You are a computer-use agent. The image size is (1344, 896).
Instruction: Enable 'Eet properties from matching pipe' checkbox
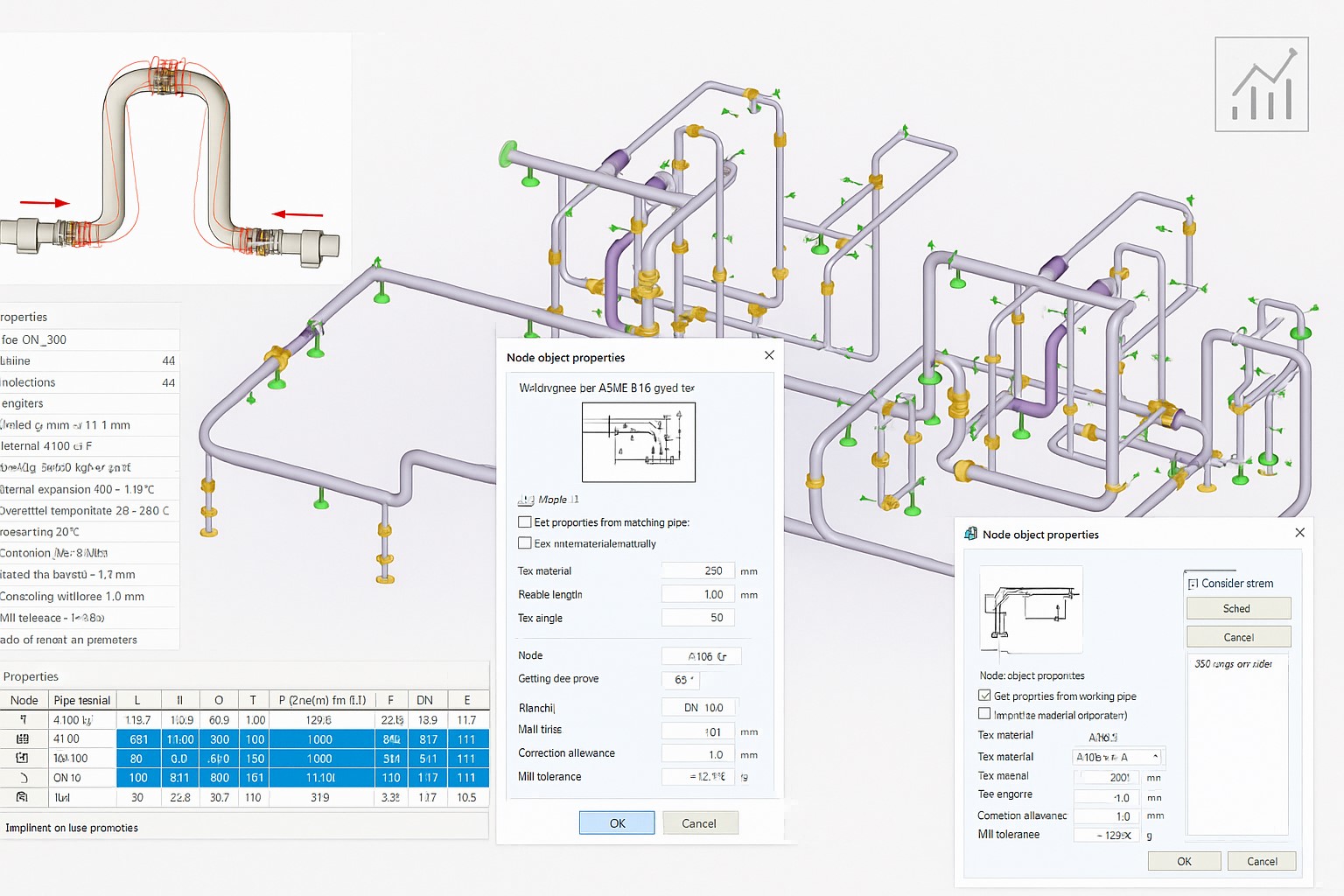[x=525, y=522]
